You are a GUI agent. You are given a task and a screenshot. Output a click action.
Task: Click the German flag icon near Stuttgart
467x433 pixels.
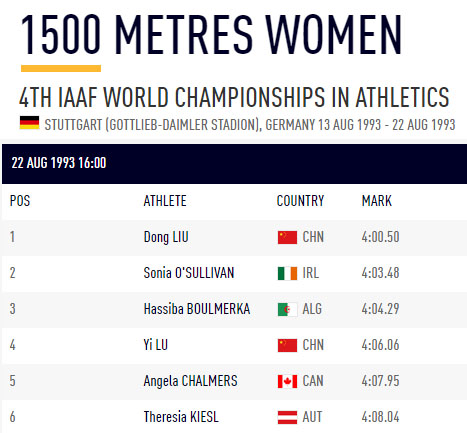pos(29,123)
